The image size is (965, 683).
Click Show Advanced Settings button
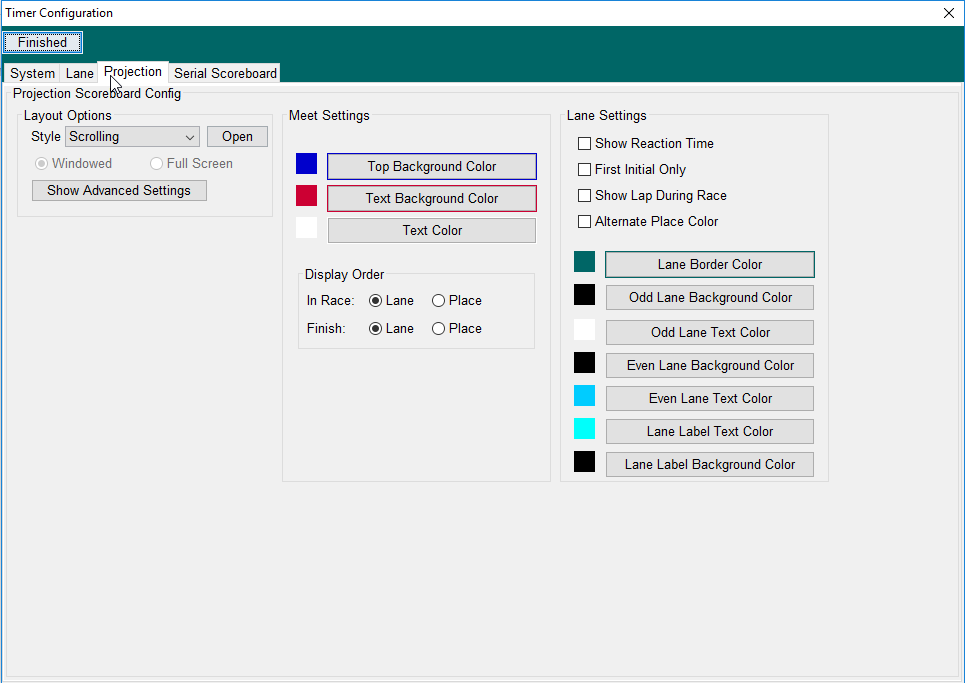point(119,191)
